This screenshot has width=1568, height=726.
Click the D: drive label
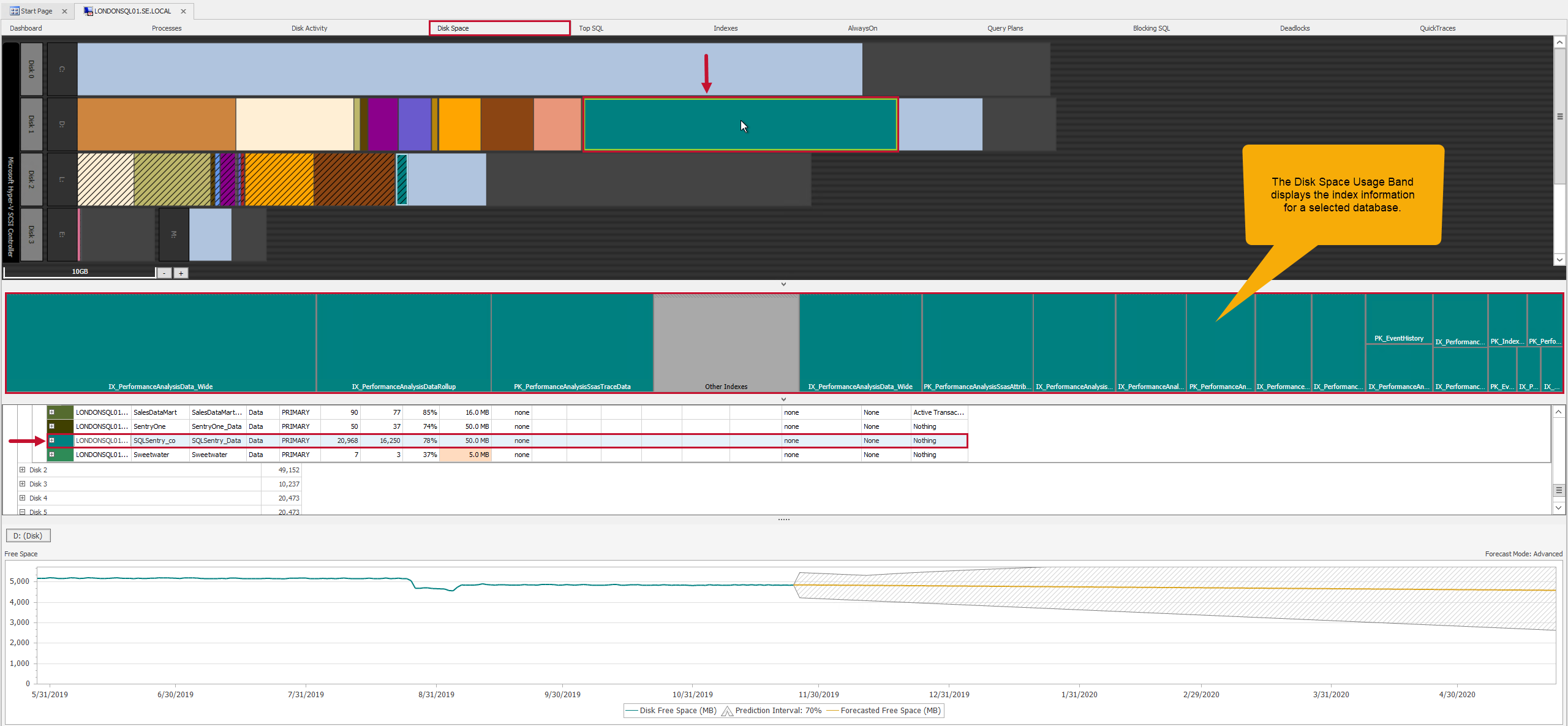pyautogui.click(x=62, y=124)
